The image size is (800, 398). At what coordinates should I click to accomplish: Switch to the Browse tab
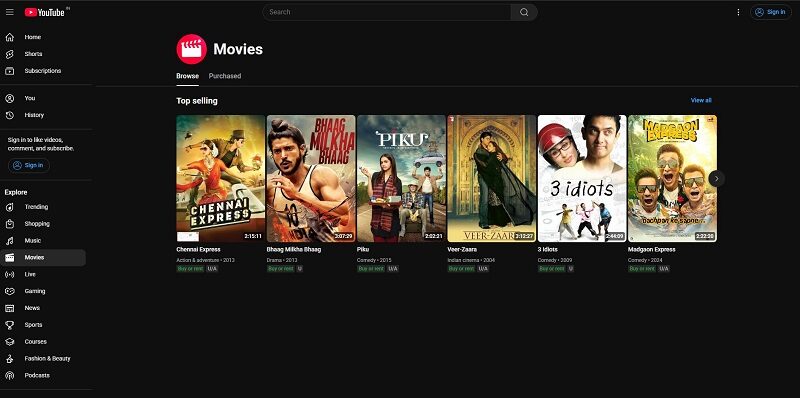[187, 76]
